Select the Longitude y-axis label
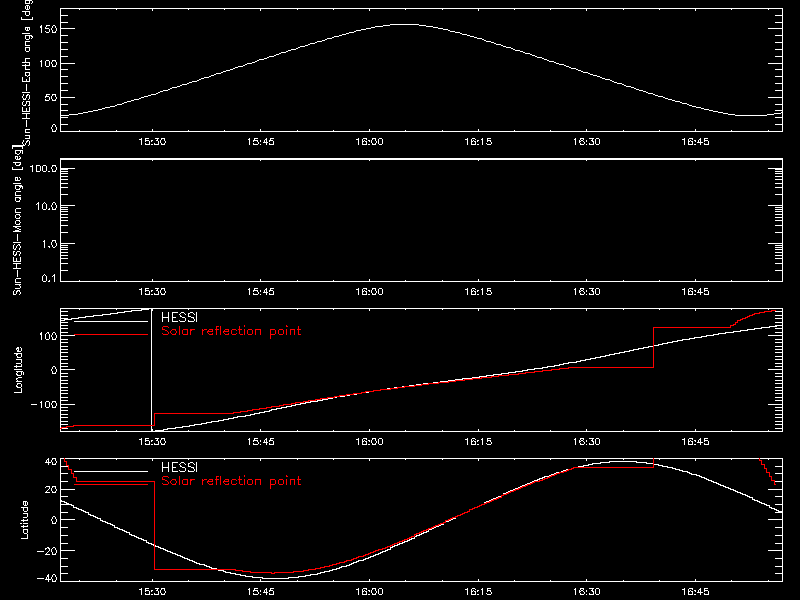800x600 pixels. pos(18,370)
